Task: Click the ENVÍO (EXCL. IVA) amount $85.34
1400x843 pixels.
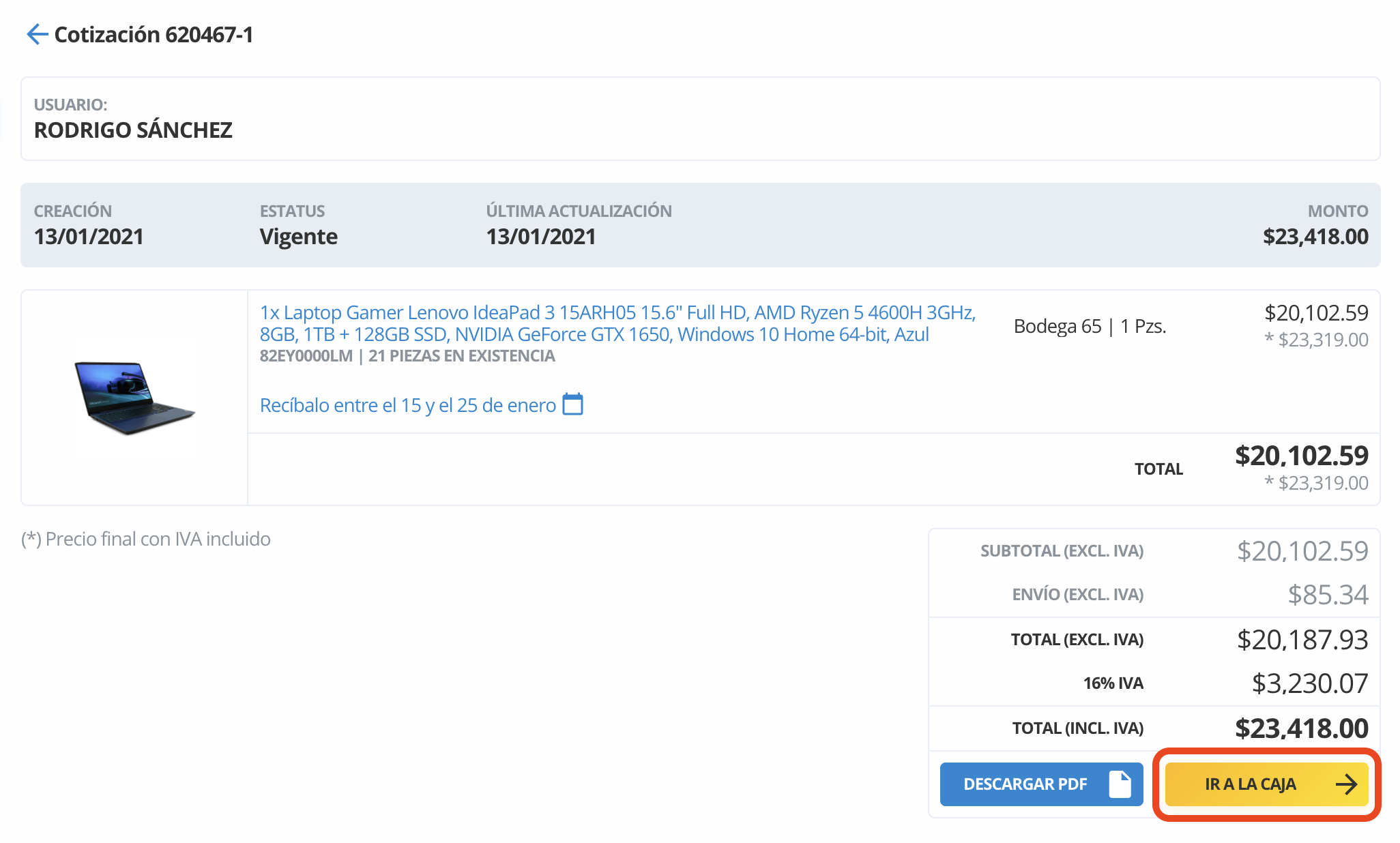Action: pos(1327,595)
